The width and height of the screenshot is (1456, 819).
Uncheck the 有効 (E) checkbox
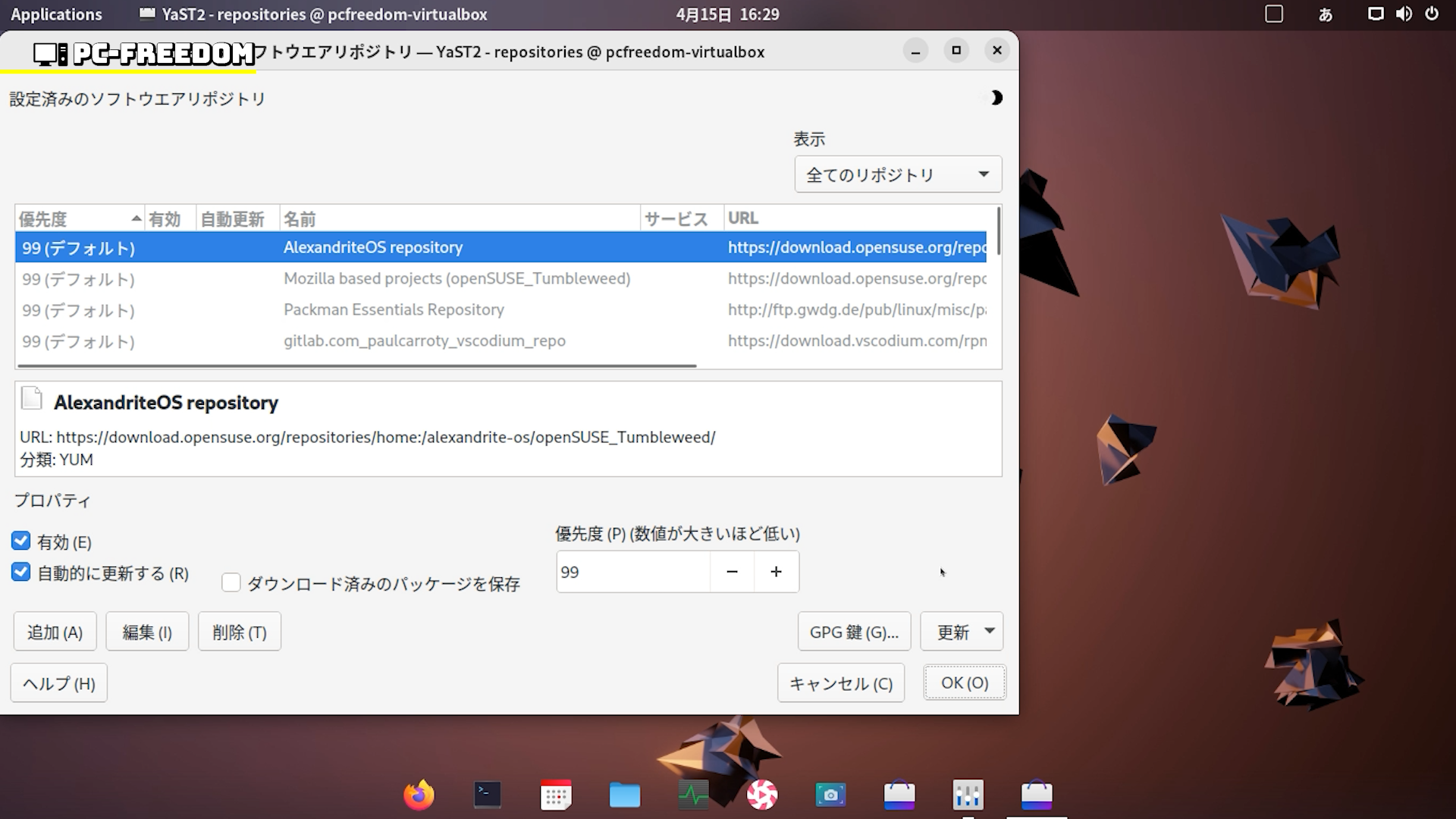tap(21, 541)
